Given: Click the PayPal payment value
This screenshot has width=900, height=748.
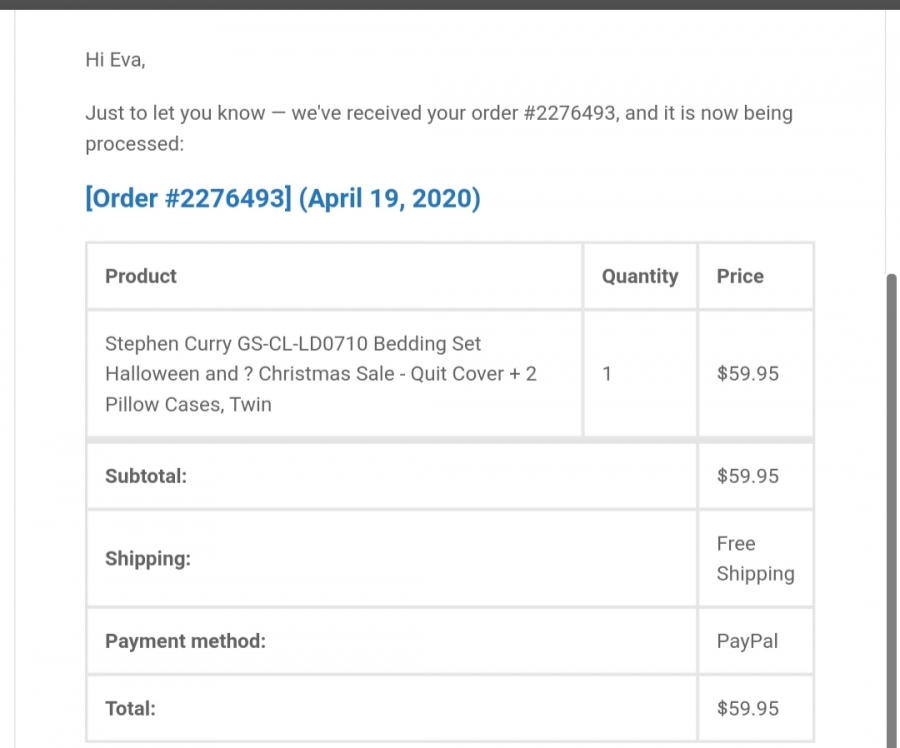Looking at the screenshot, I should 747,641.
